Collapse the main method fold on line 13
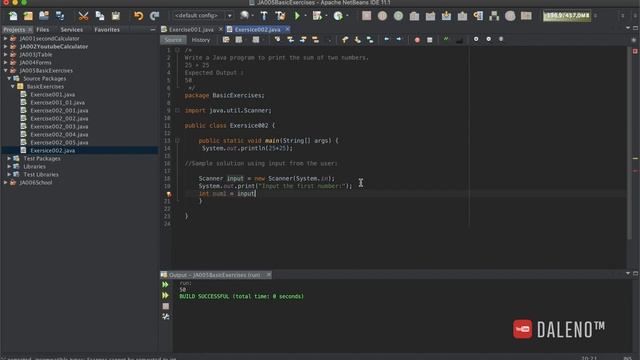This screenshot has height=360, width=640. pyautogui.click(x=177, y=140)
